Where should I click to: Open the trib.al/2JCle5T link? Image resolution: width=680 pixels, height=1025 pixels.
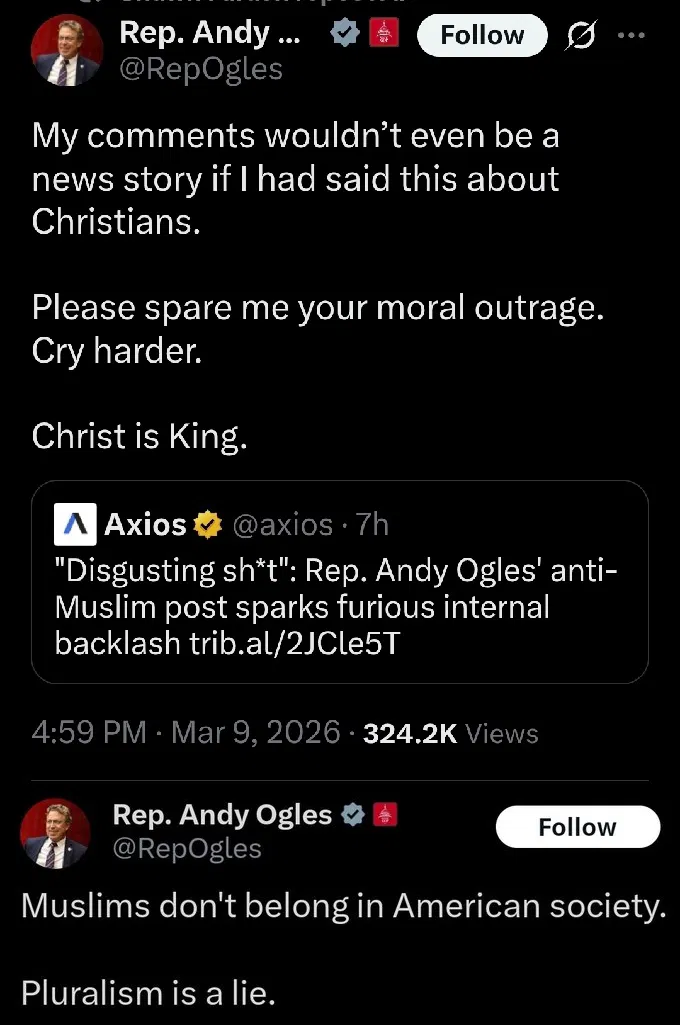pos(295,644)
